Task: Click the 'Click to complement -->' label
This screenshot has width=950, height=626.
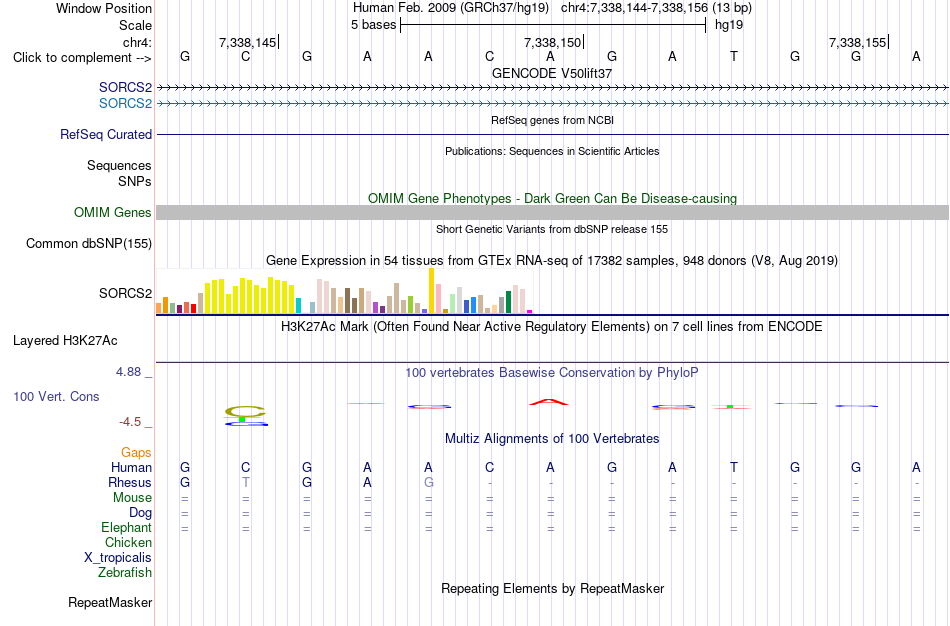Action: coord(82,58)
